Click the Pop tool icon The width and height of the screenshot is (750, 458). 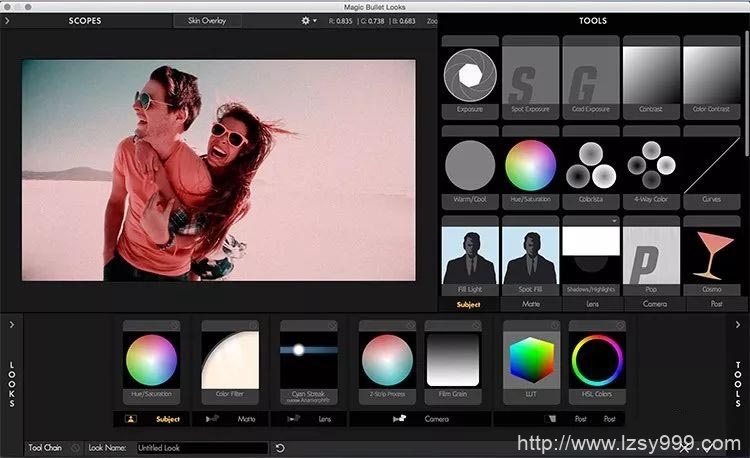coord(651,256)
